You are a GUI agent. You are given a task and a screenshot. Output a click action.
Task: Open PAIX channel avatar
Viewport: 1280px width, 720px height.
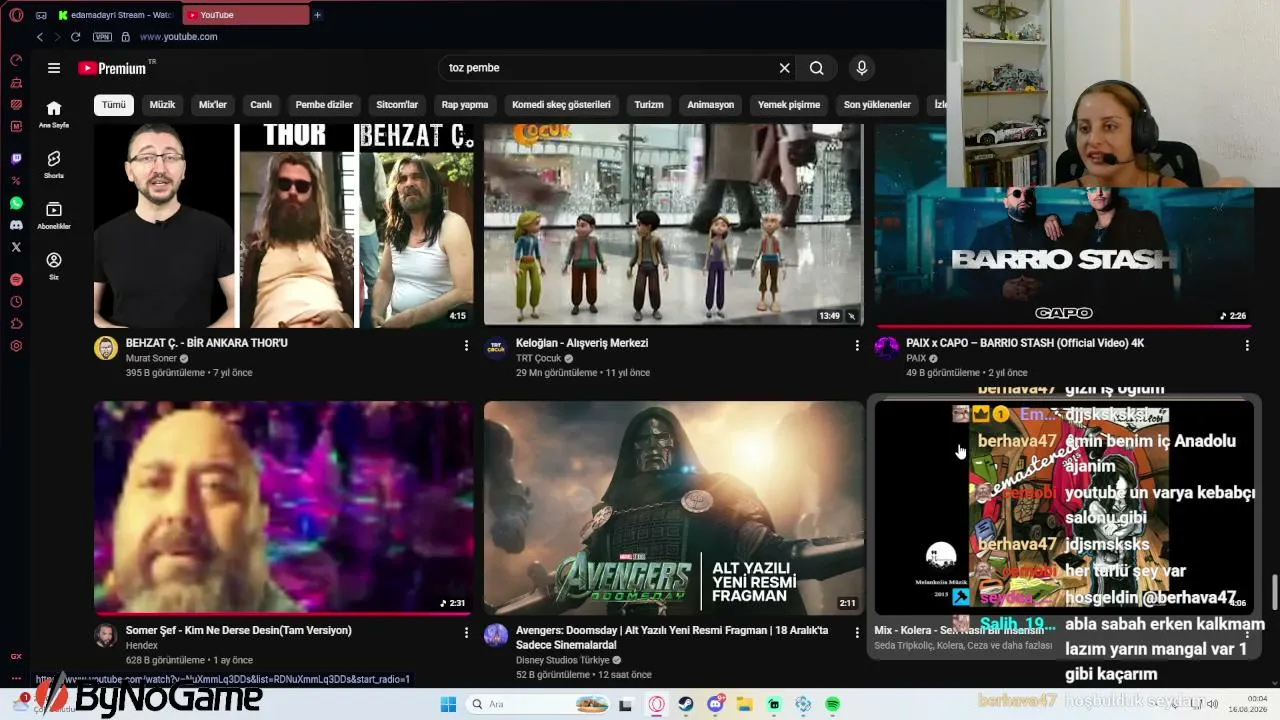887,348
